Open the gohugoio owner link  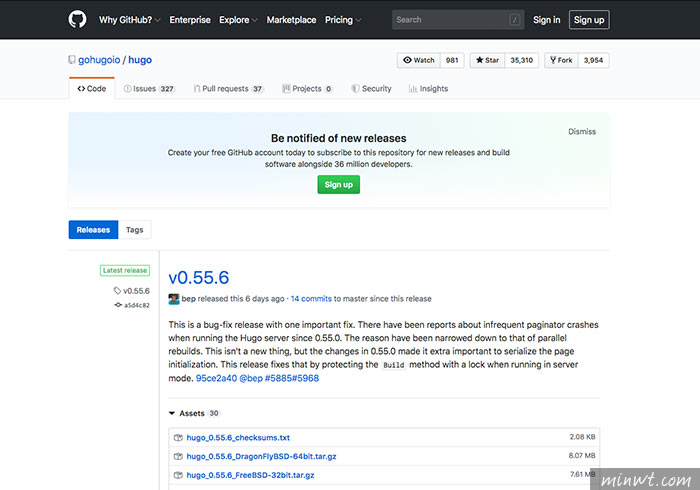[x=99, y=60]
